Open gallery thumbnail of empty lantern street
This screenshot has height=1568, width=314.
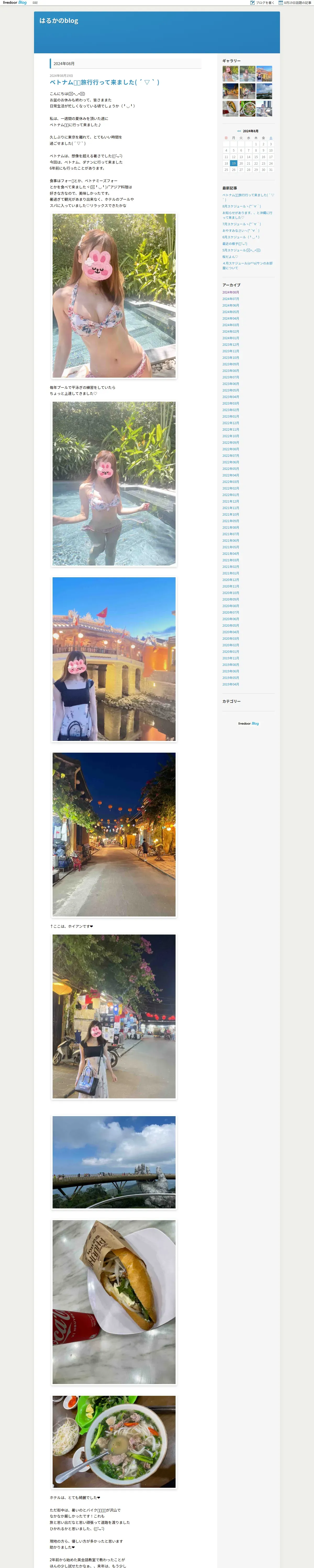[231, 91]
